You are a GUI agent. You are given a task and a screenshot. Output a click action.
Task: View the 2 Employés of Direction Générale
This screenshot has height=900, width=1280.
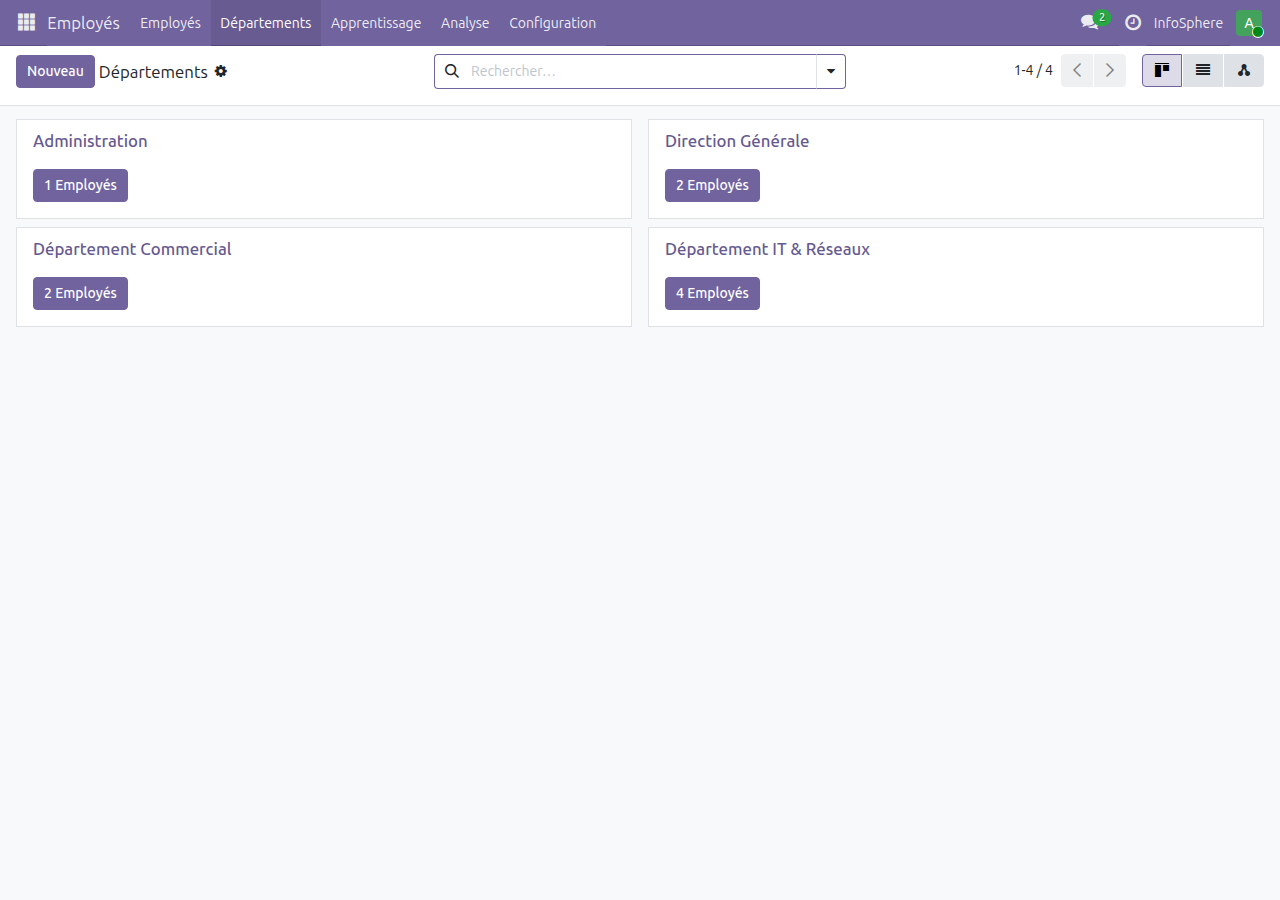click(x=712, y=185)
